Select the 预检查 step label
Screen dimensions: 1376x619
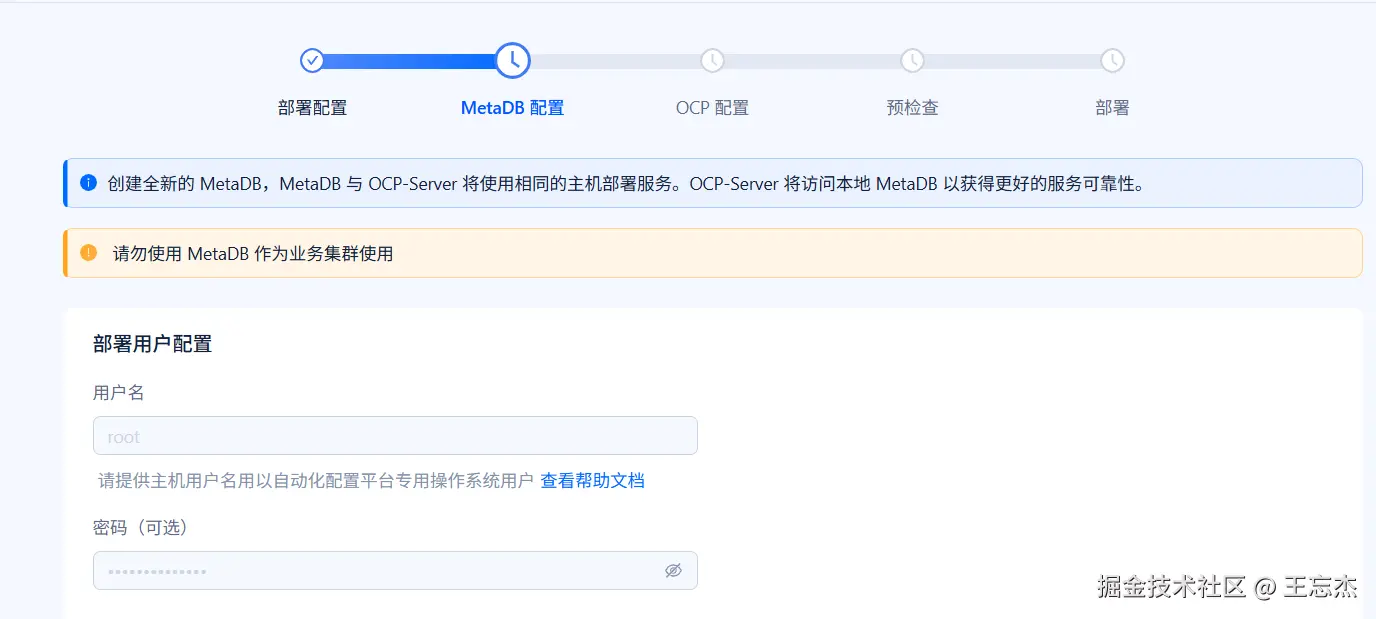point(912,108)
